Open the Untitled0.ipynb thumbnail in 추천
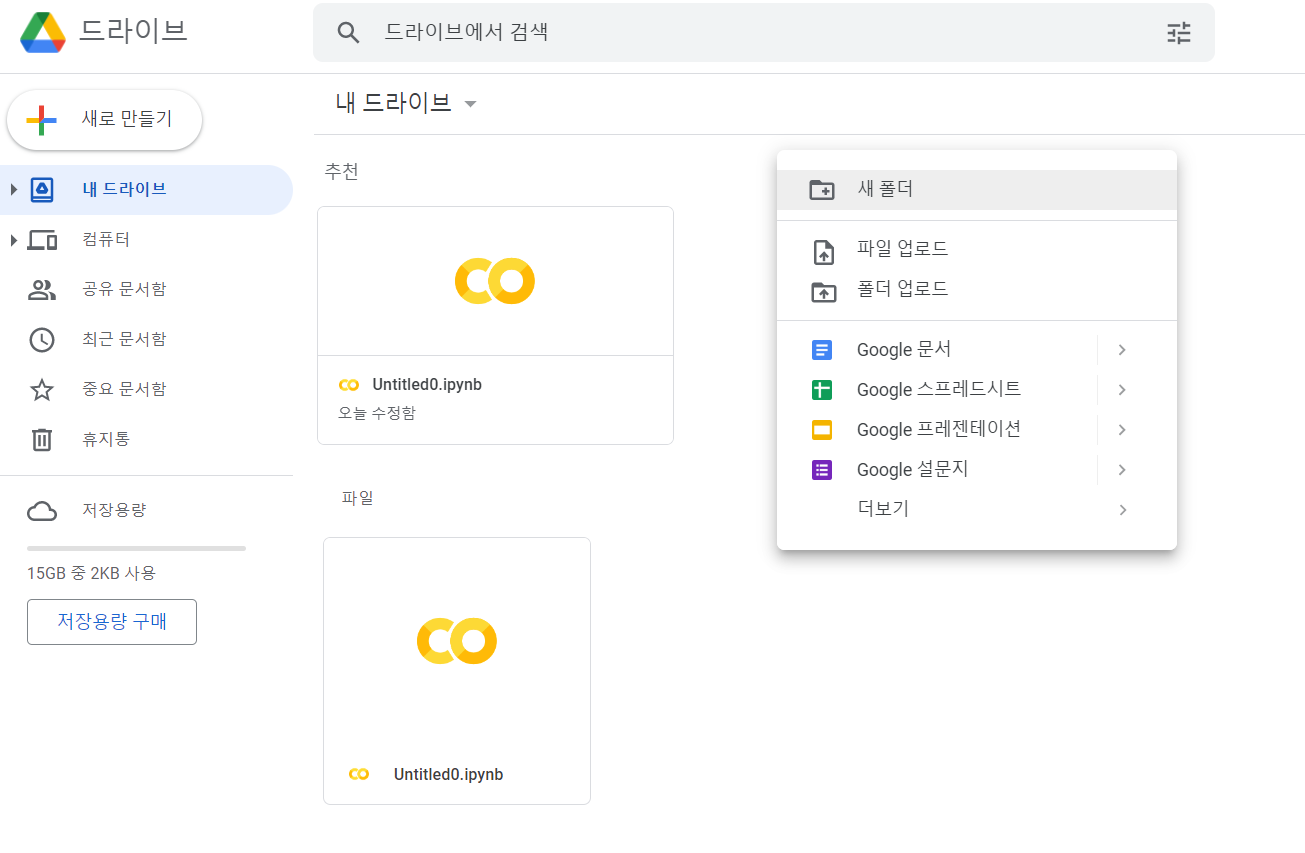 tap(495, 281)
